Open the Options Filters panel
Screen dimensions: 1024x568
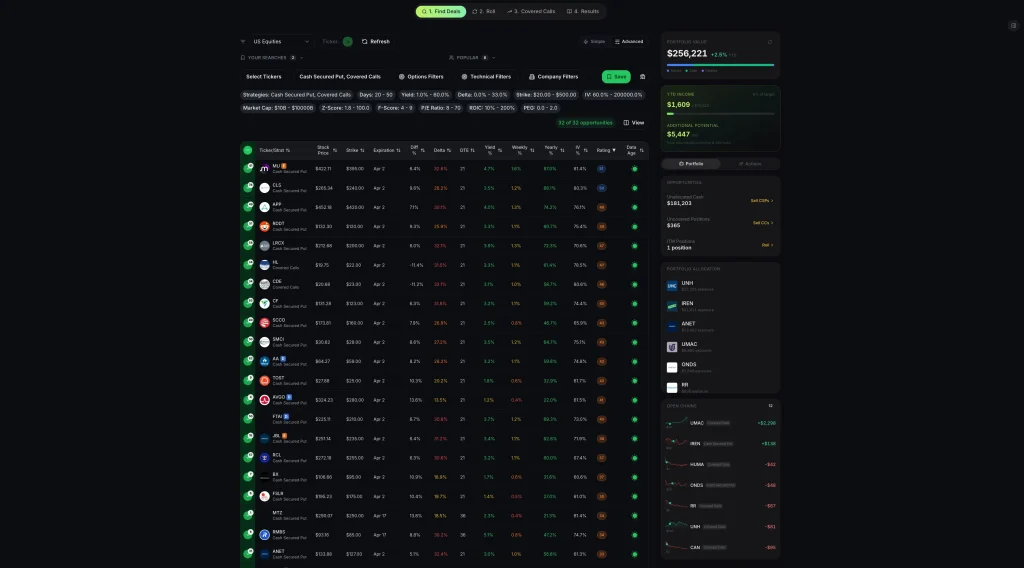point(421,76)
